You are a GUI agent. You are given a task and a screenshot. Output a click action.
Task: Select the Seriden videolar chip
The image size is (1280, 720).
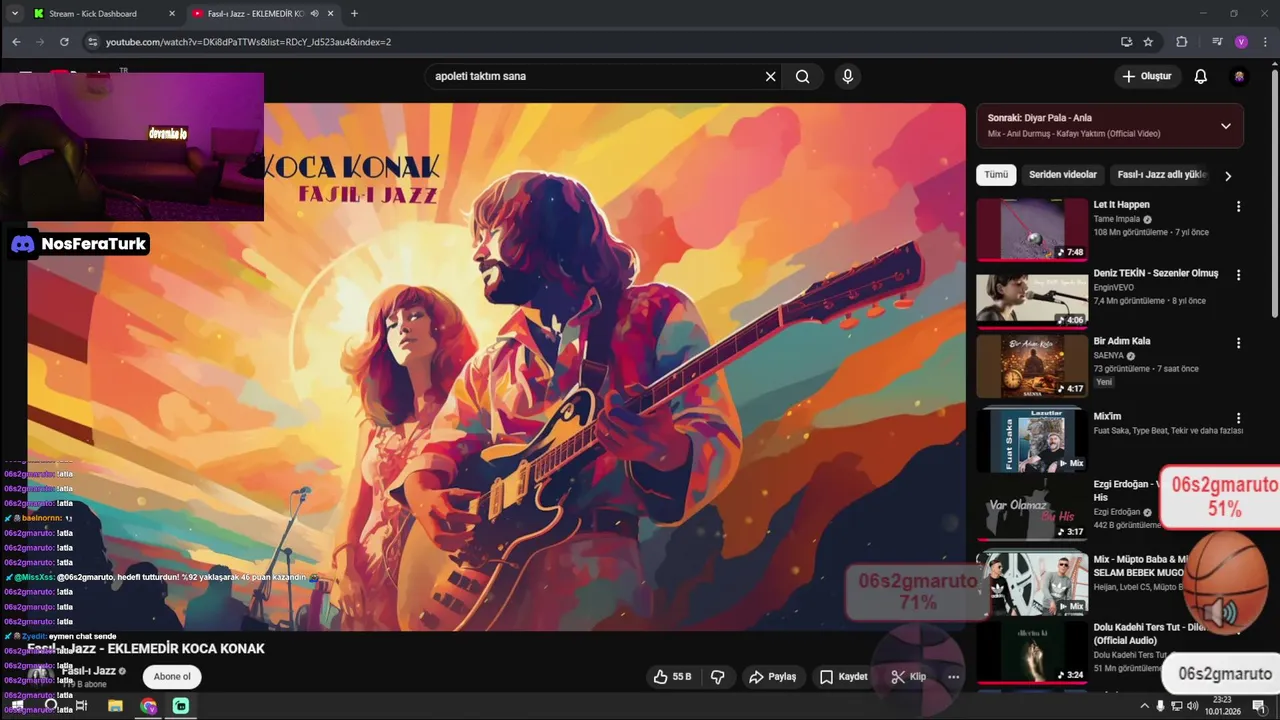pos(1063,175)
